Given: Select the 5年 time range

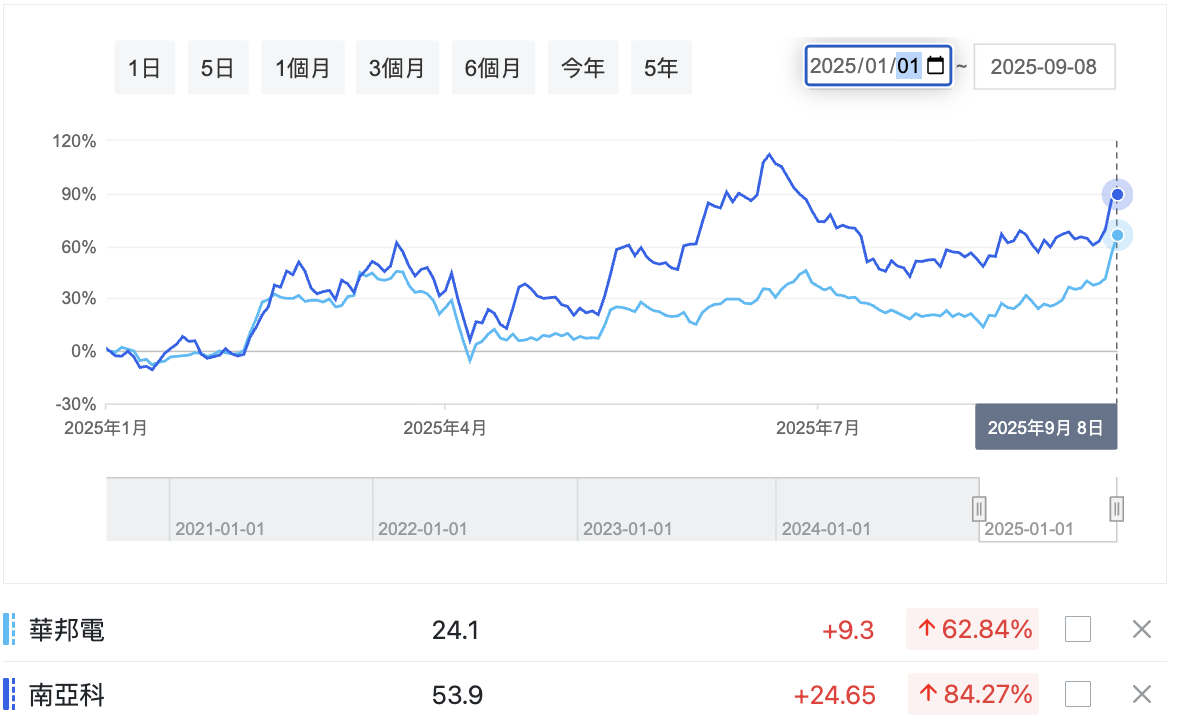Looking at the screenshot, I should (661, 68).
